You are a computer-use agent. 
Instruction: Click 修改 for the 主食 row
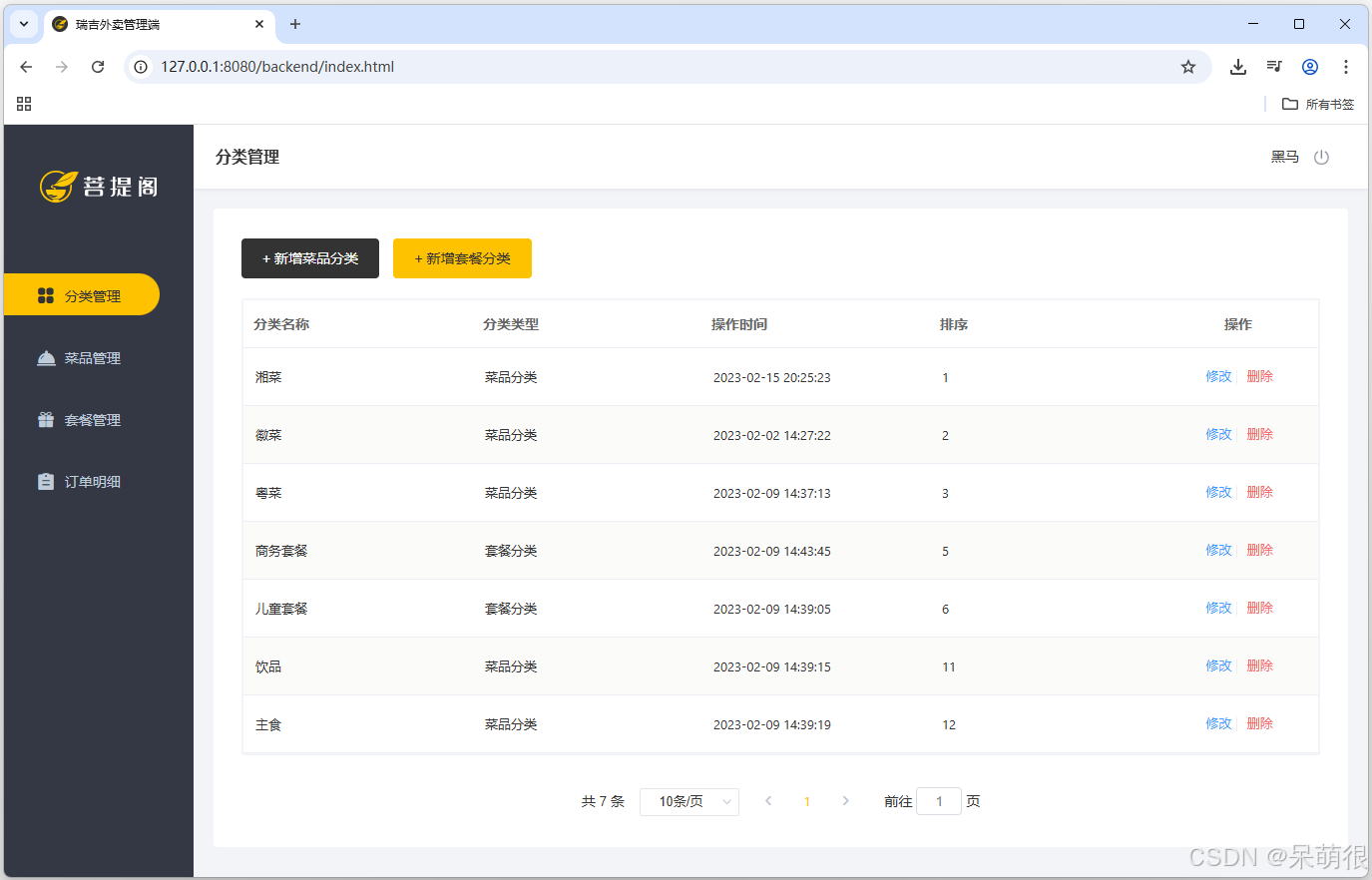point(1218,723)
